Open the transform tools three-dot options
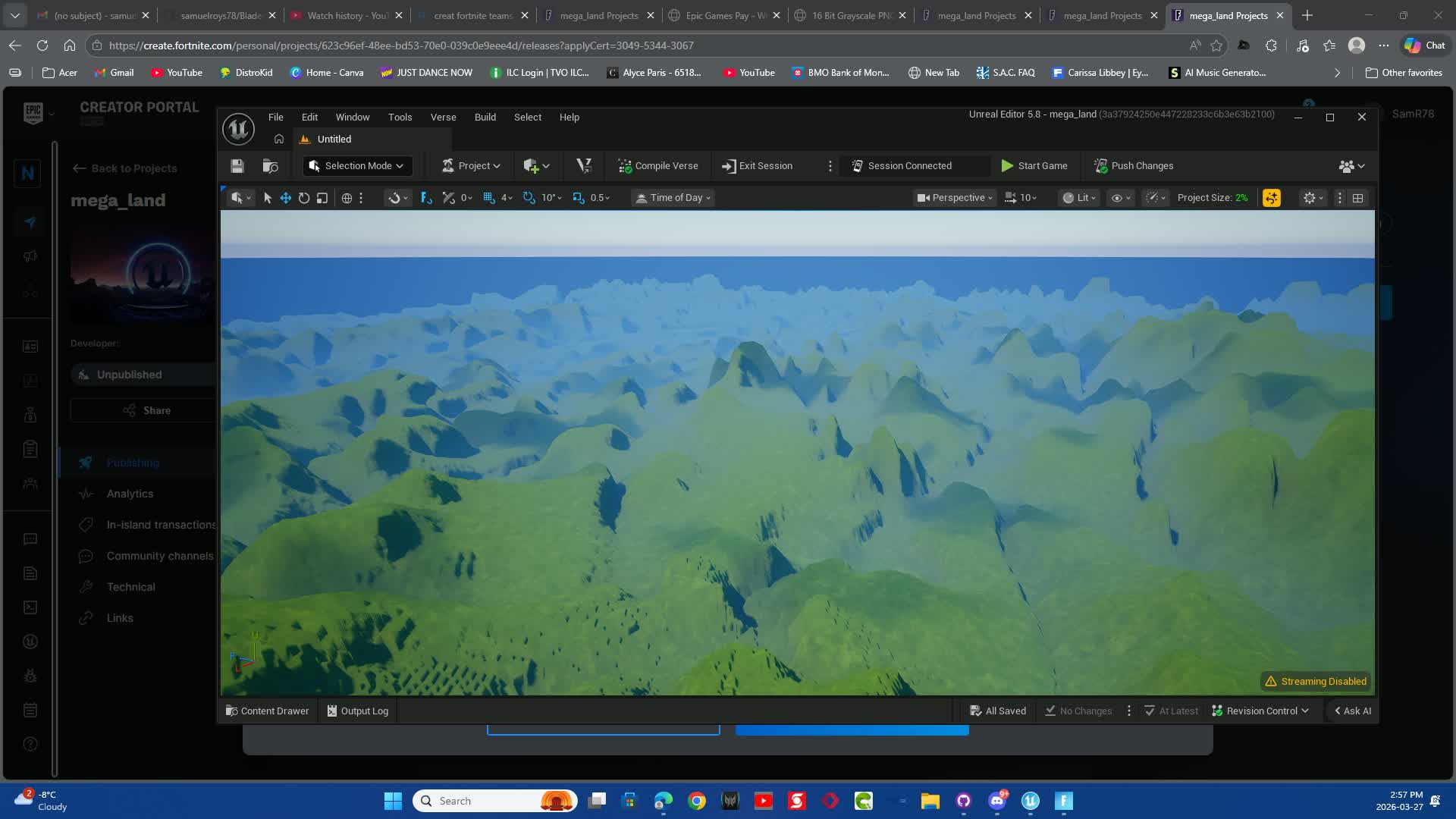 [x=362, y=198]
